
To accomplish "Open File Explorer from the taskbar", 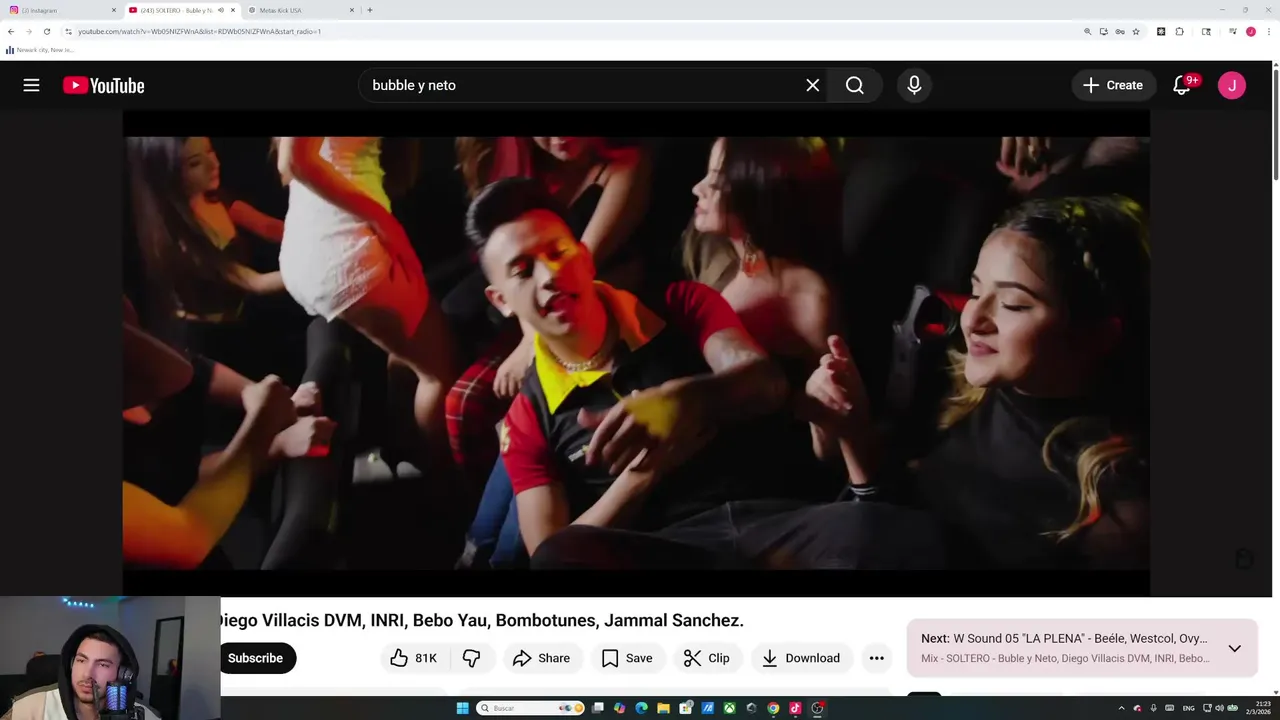I will (664, 708).
